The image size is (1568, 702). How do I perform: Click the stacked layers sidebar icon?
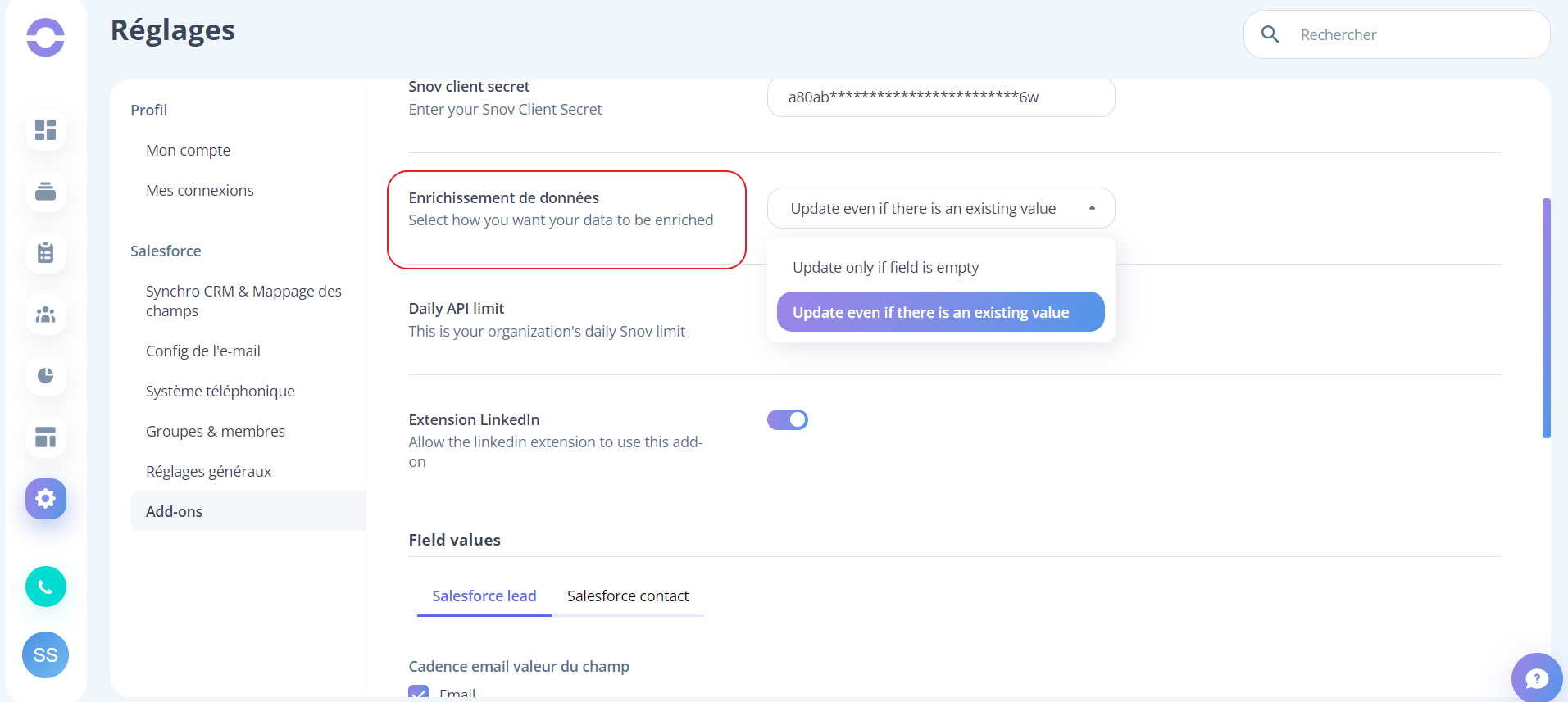coord(46,192)
